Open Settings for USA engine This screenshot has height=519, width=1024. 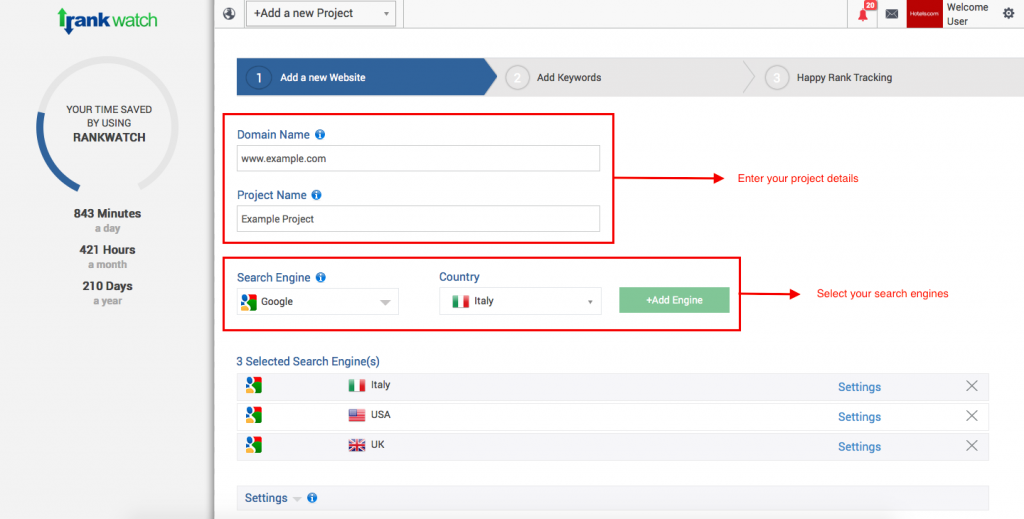pos(859,417)
